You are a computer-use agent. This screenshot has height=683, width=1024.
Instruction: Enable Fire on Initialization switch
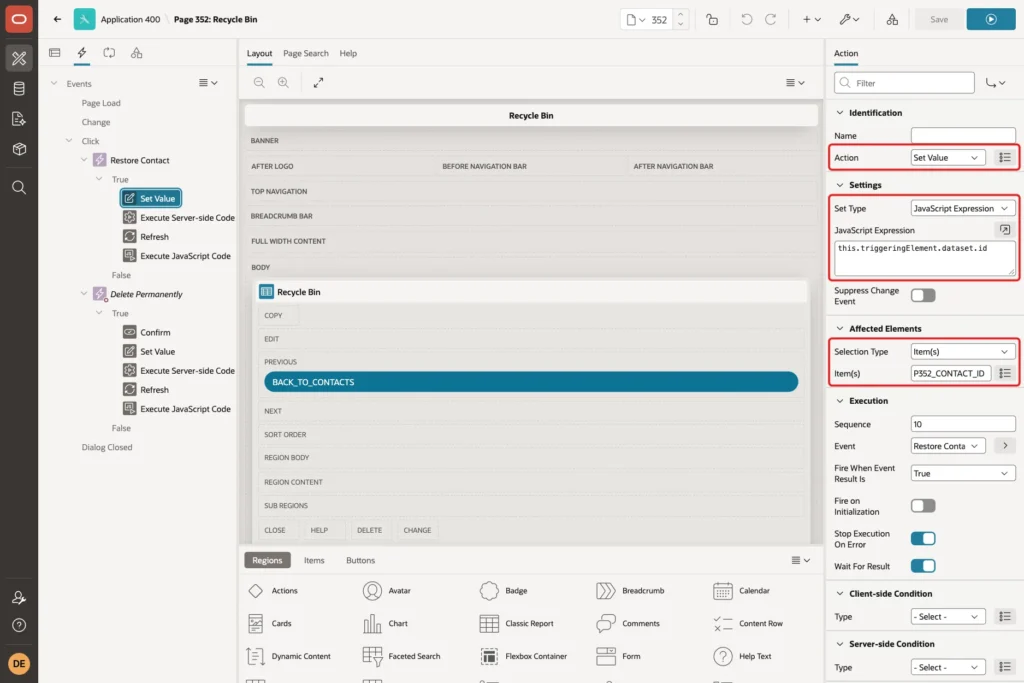(923, 505)
